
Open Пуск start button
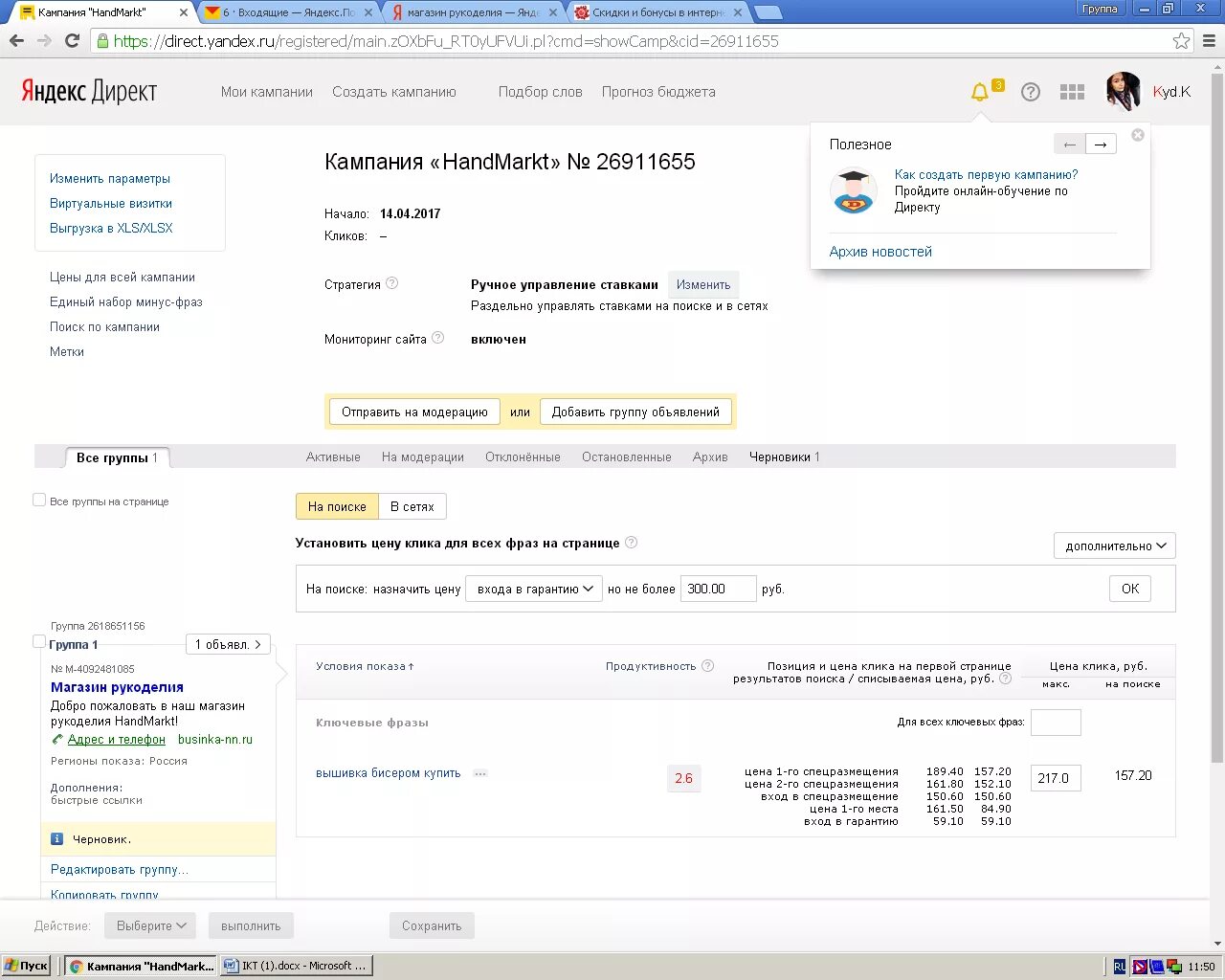(x=27, y=966)
